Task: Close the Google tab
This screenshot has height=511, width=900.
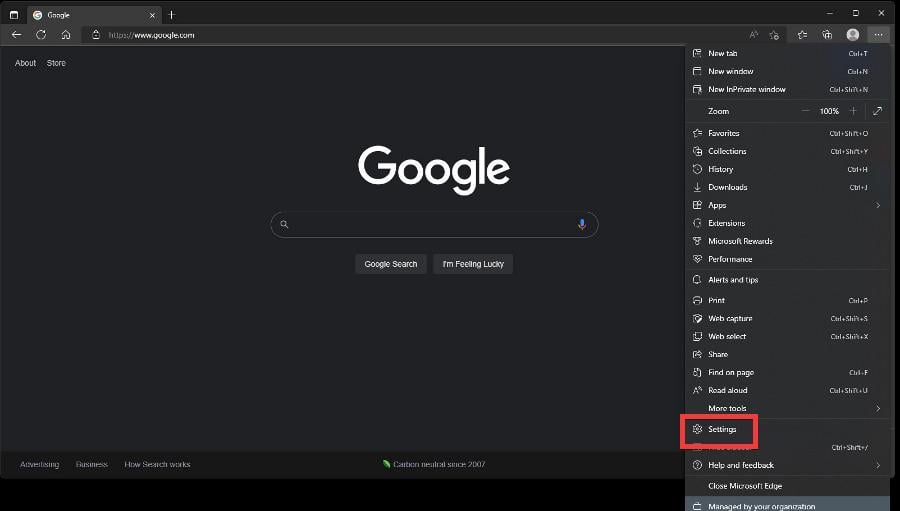Action: 152,16
